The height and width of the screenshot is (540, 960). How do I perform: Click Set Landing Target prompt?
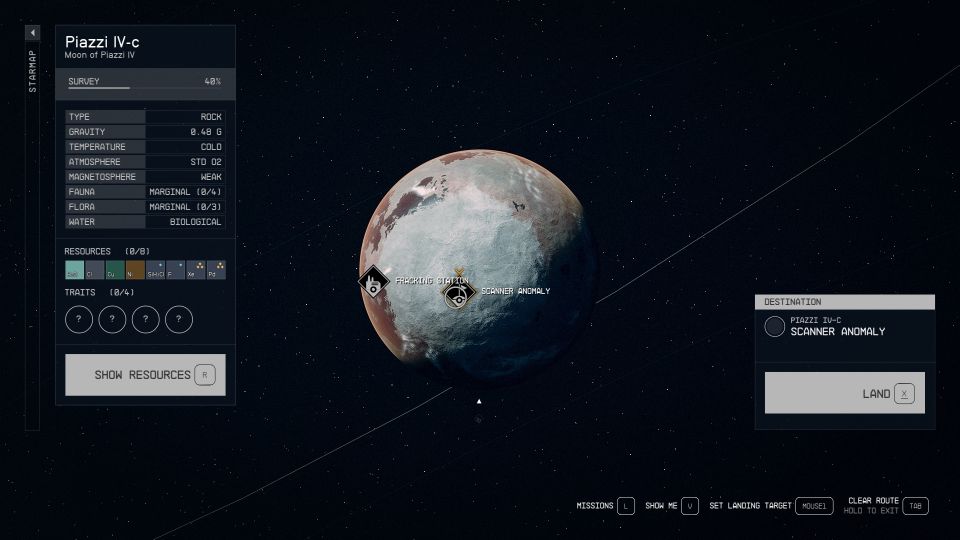click(x=750, y=506)
